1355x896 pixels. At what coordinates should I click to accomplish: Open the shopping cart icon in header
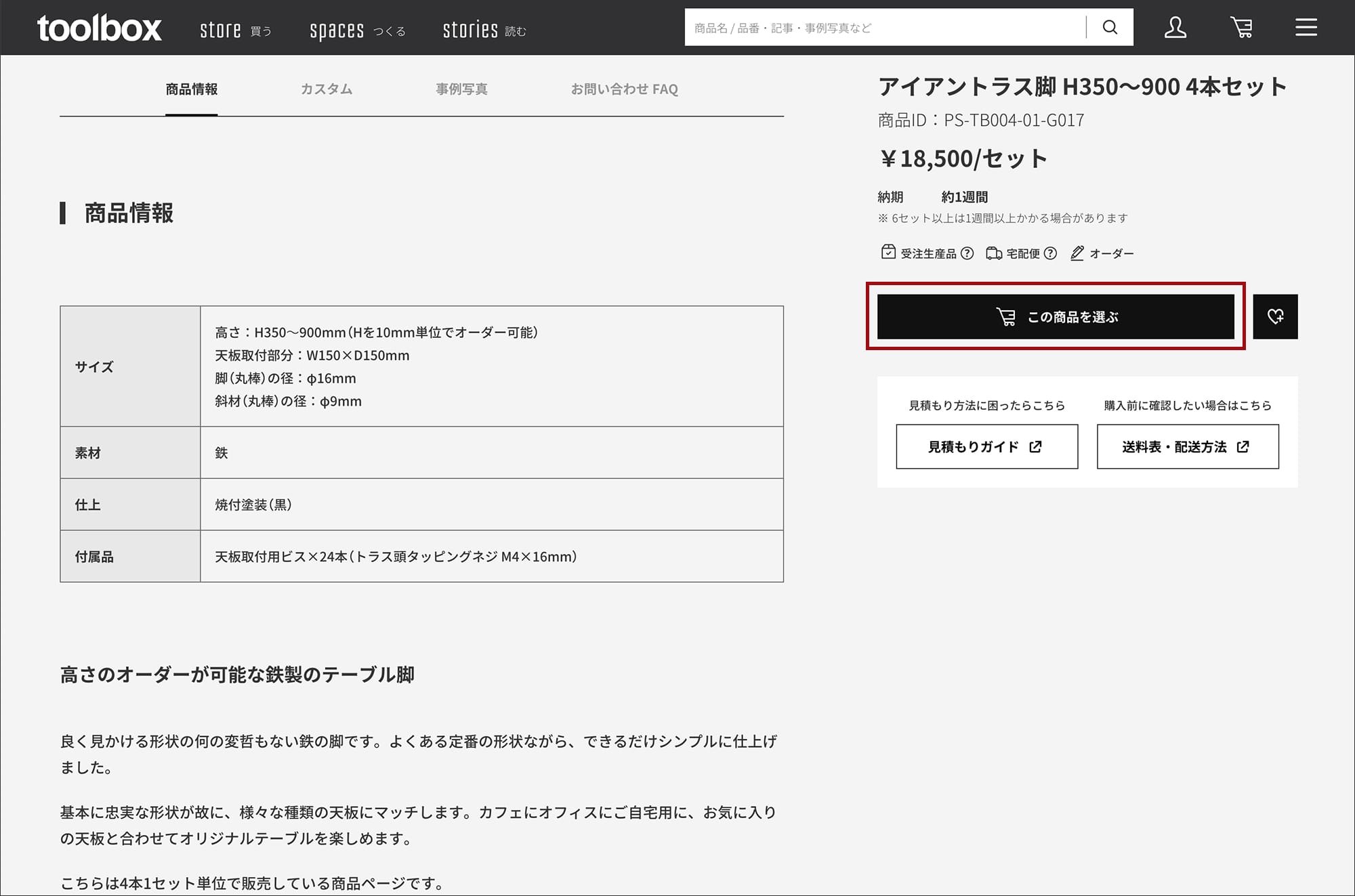click(1241, 27)
